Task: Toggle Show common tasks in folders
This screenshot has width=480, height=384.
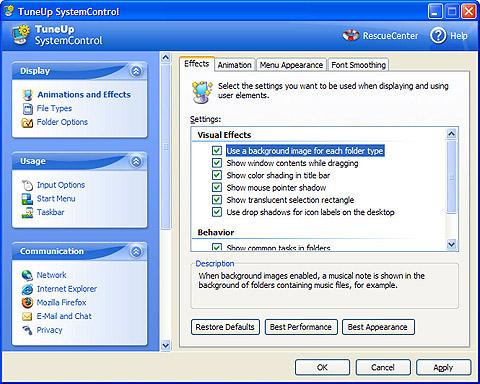Action: click(217, 247)
